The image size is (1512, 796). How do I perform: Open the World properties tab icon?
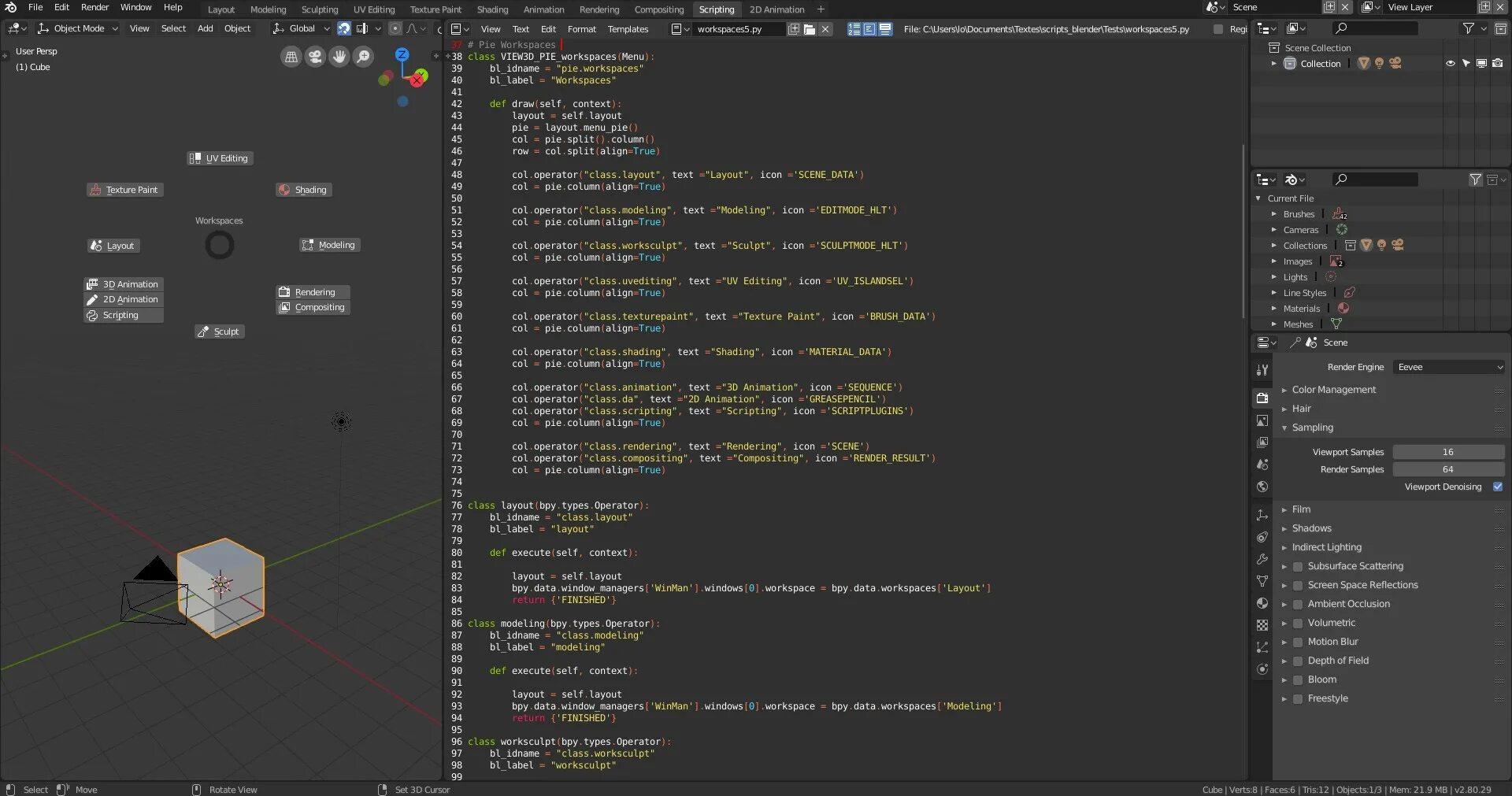[1262, 487]
